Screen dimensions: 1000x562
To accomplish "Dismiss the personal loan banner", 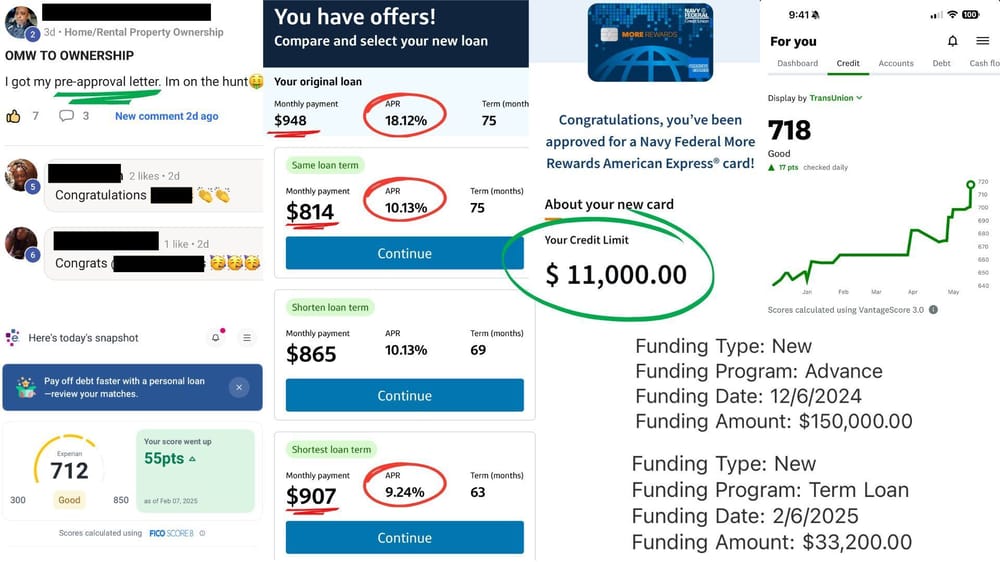I will tap(238, 387).
